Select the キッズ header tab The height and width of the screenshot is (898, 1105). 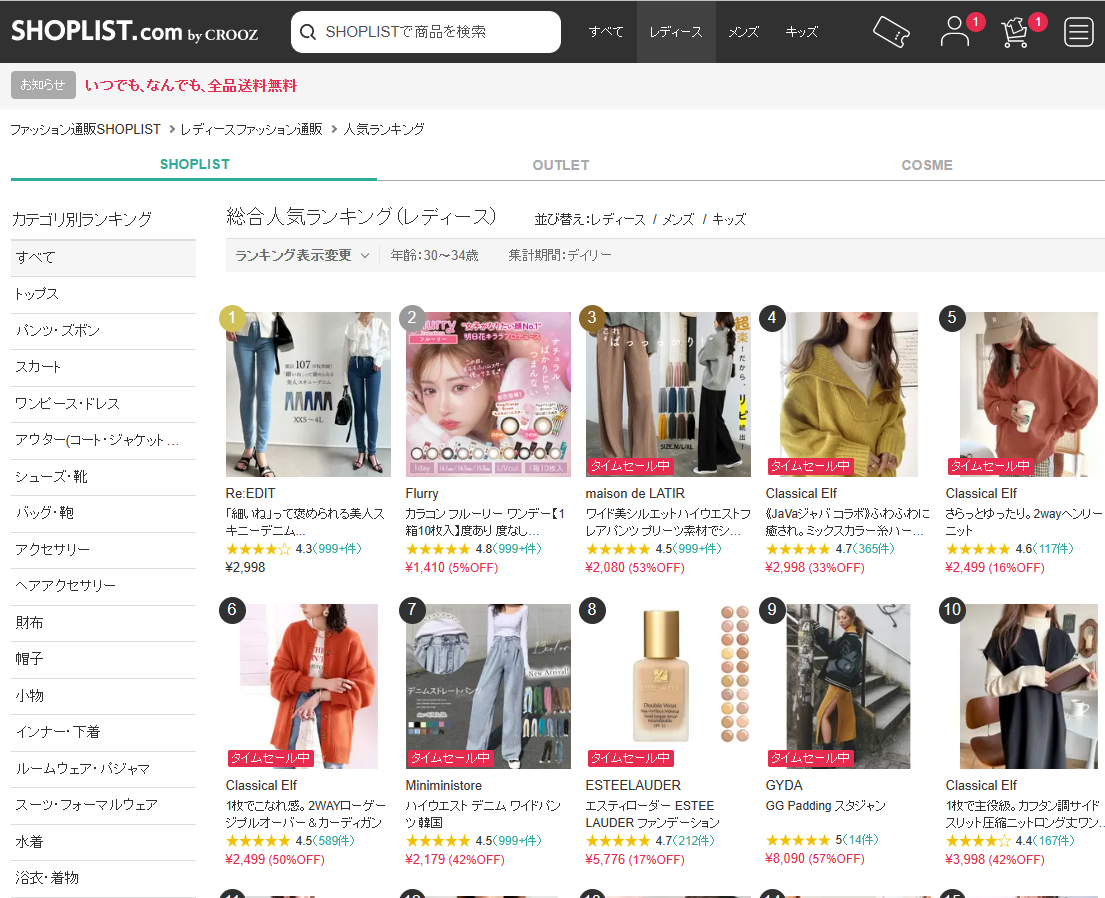(x=802, y=32)
